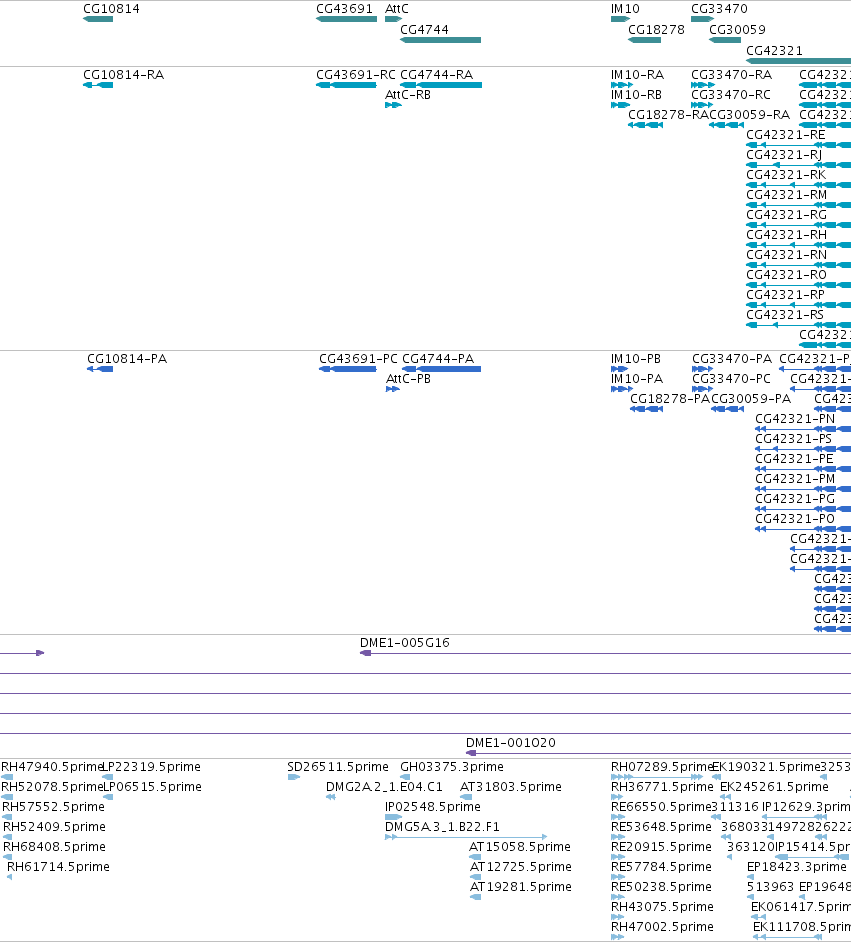Open protein CG42321-PE
The image size is (851, 942).
click(794, 459)
